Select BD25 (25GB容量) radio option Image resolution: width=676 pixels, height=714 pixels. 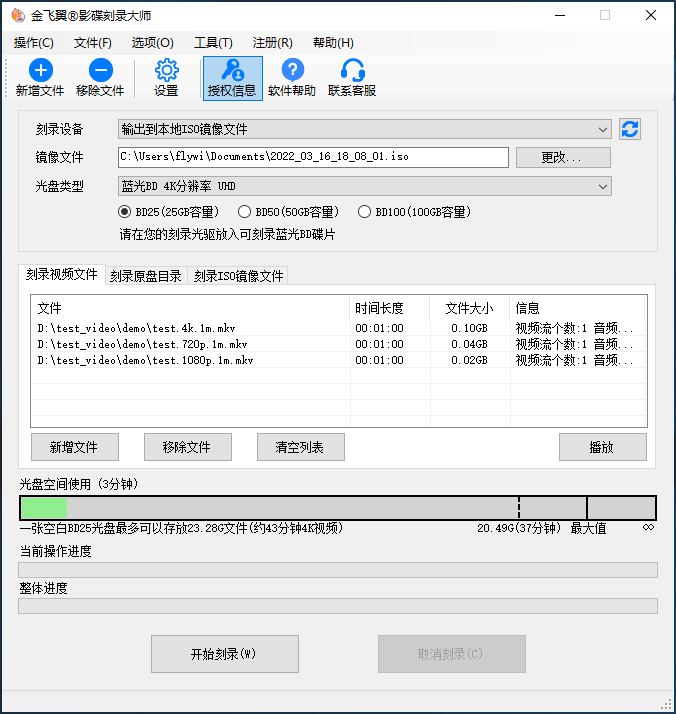(x=125, y=212)
